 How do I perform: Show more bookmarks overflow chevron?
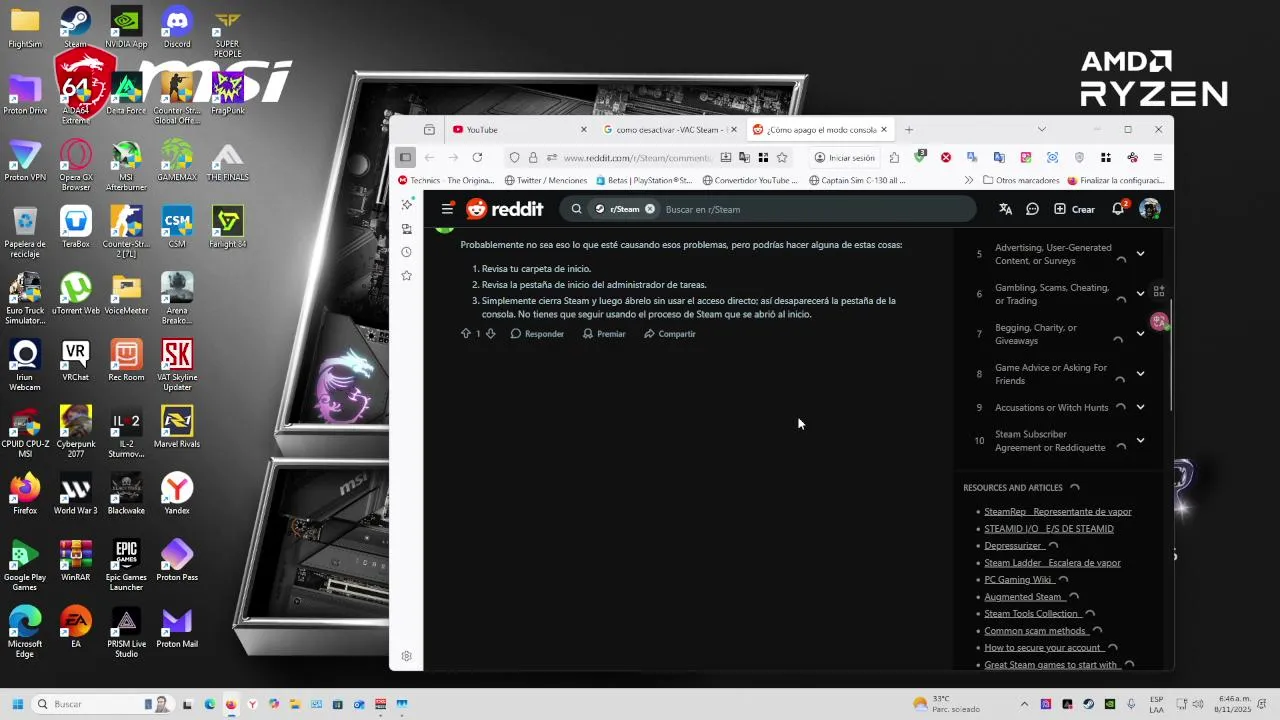(968, 181)
